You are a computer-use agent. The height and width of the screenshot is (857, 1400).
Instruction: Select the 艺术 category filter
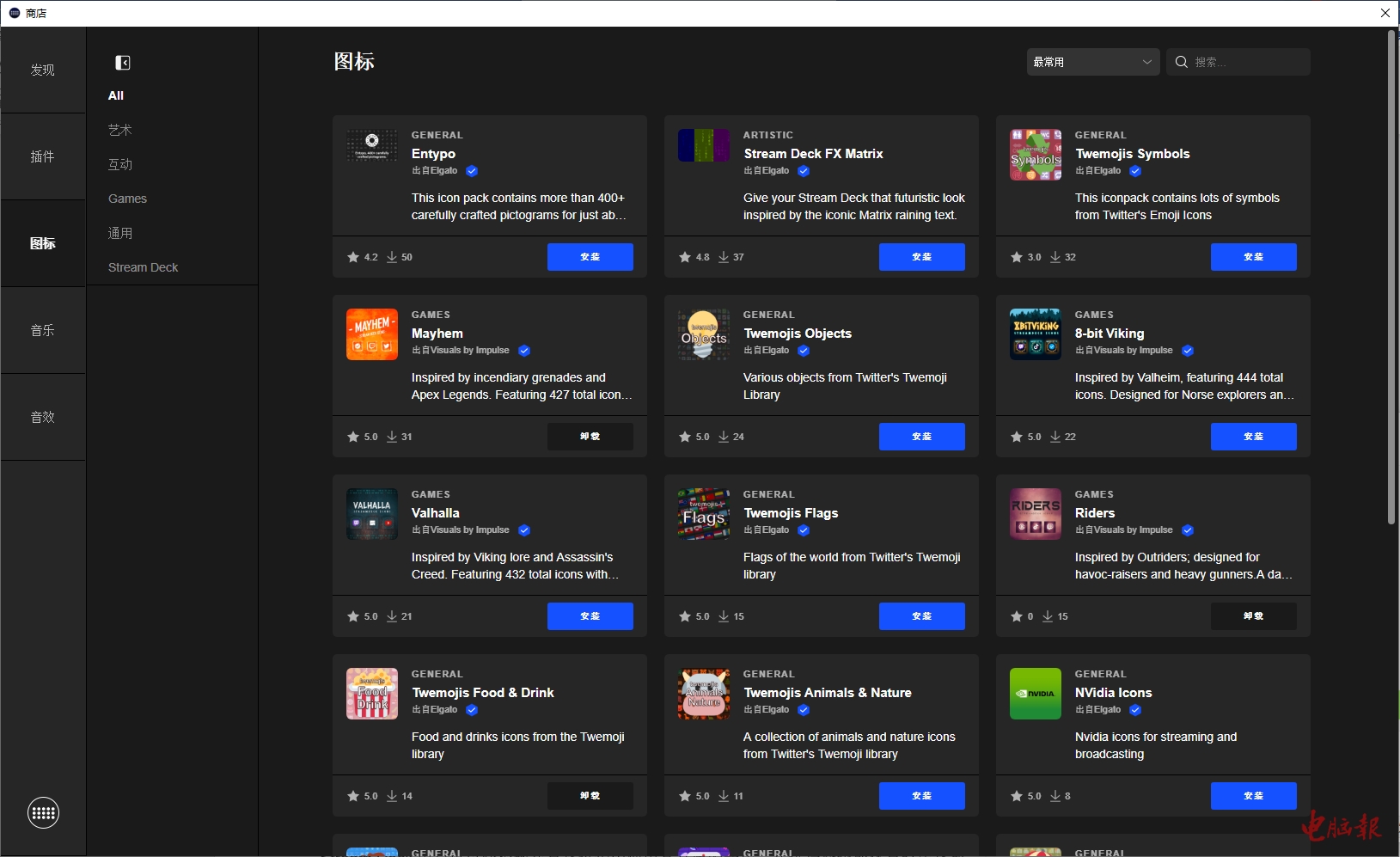tap(120, 130)
